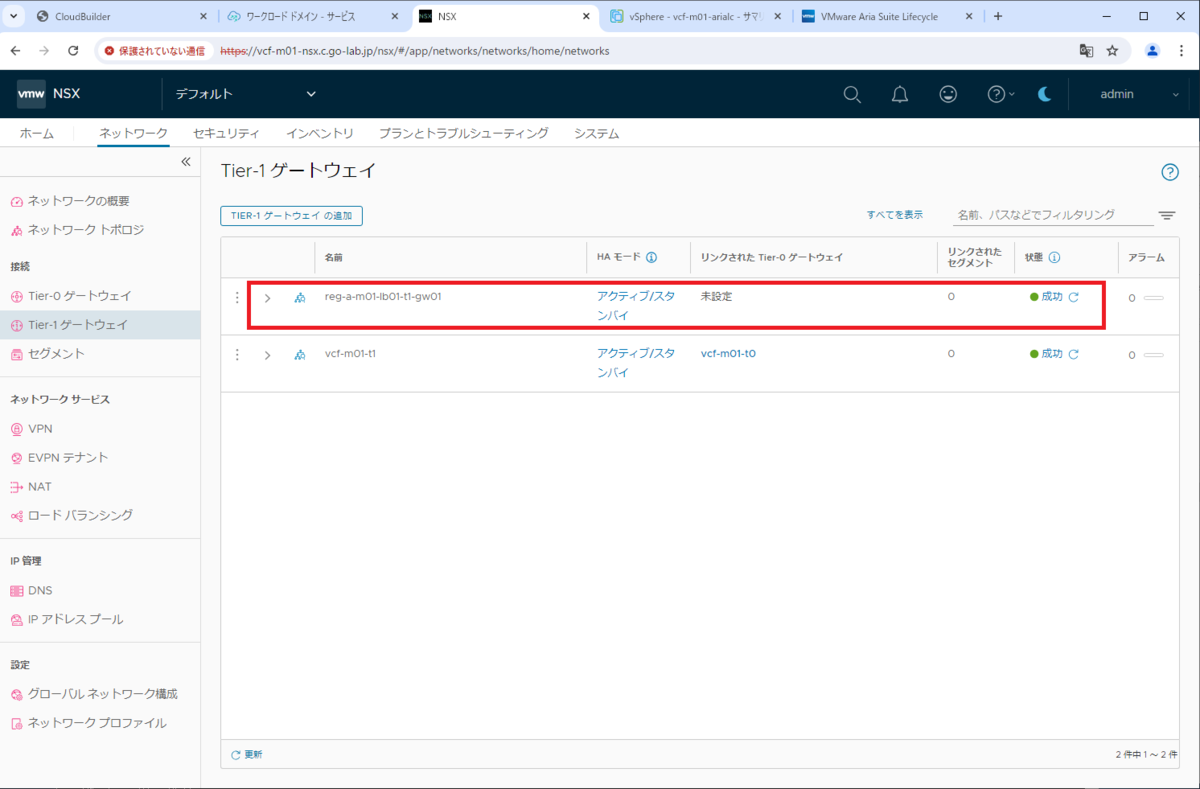Screen dimensions: 1200x789
Task: Collapse the left sidebar with double chevron
Action: pyautogui.click(x=185, y=162)
